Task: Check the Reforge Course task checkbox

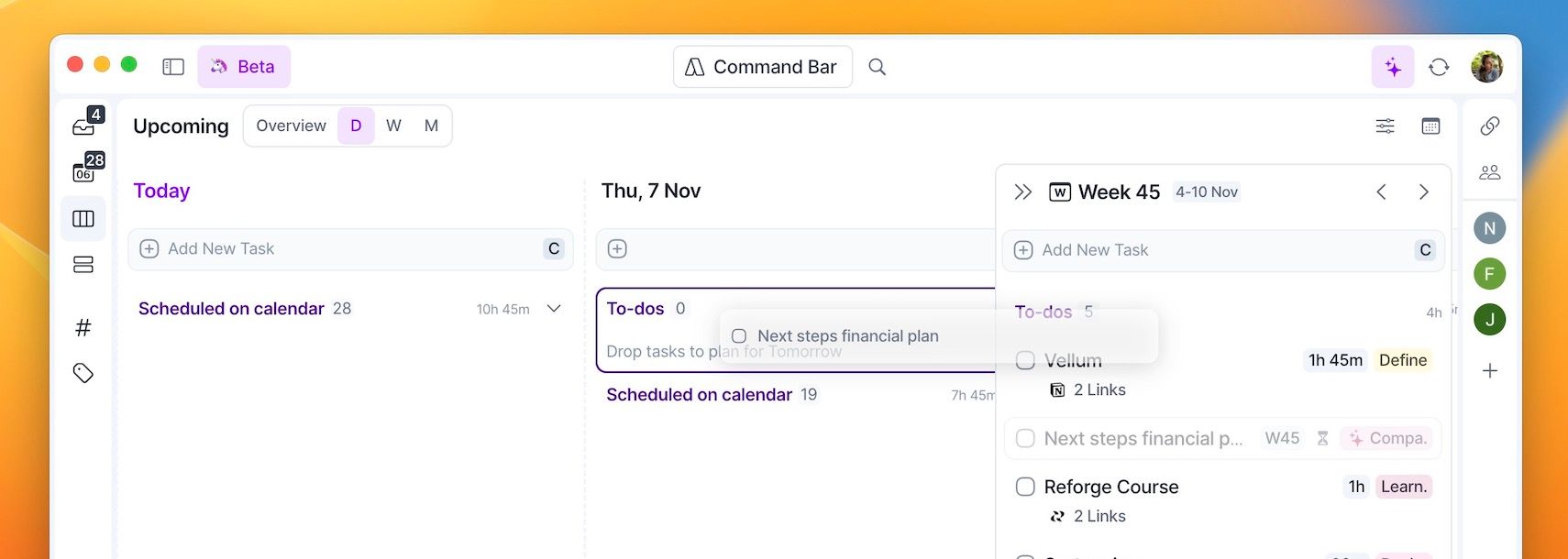Action: [x=1025, y=487]
